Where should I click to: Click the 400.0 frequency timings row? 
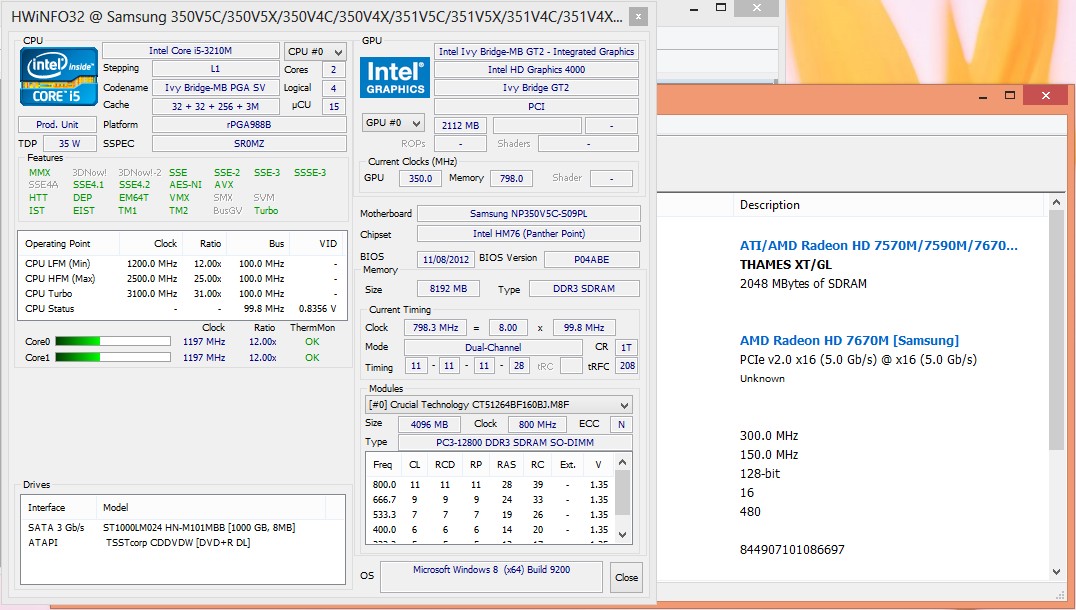pyautogui.click(x=491, y=530)
